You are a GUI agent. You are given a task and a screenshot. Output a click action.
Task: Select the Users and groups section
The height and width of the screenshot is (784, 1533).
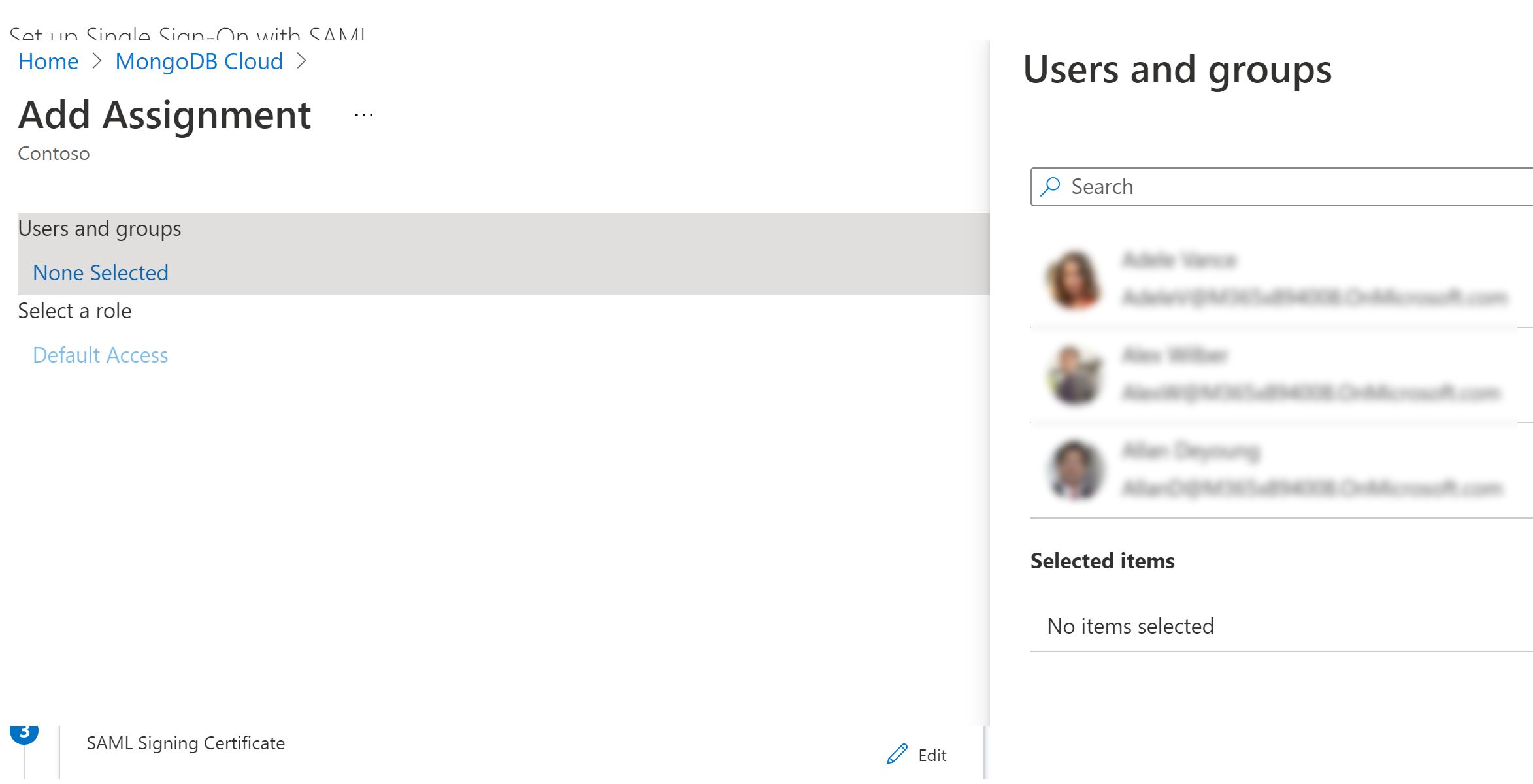pyautogui.click(x=99, y=229)
